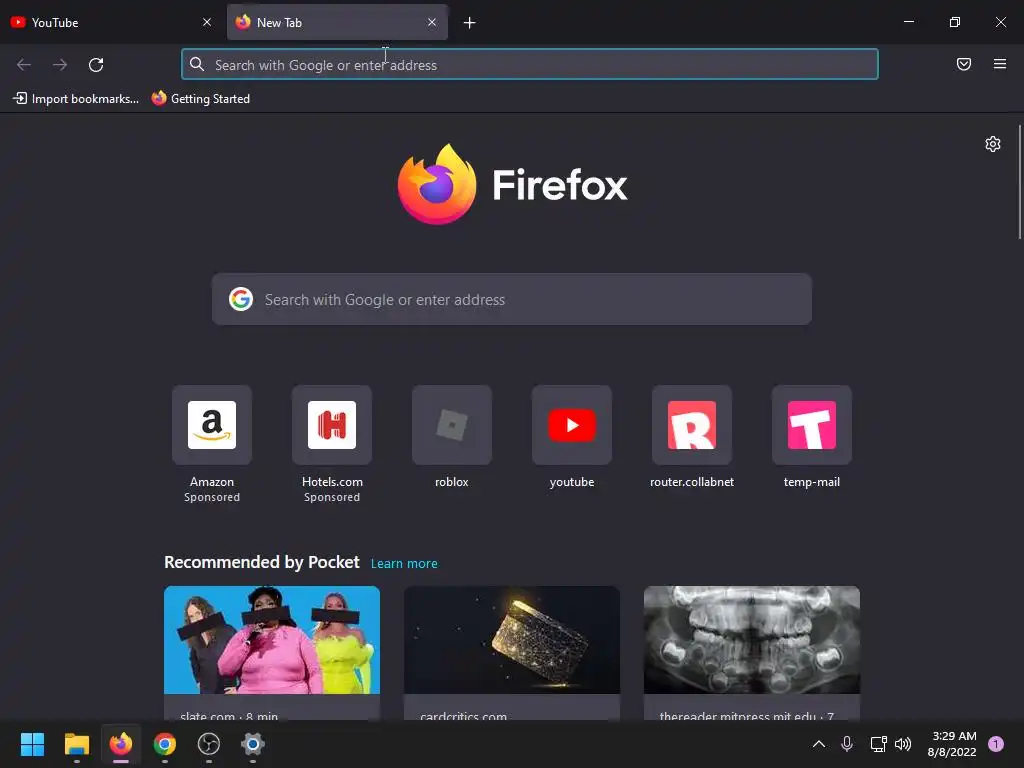Click the page Google search box

pos(512,299)
